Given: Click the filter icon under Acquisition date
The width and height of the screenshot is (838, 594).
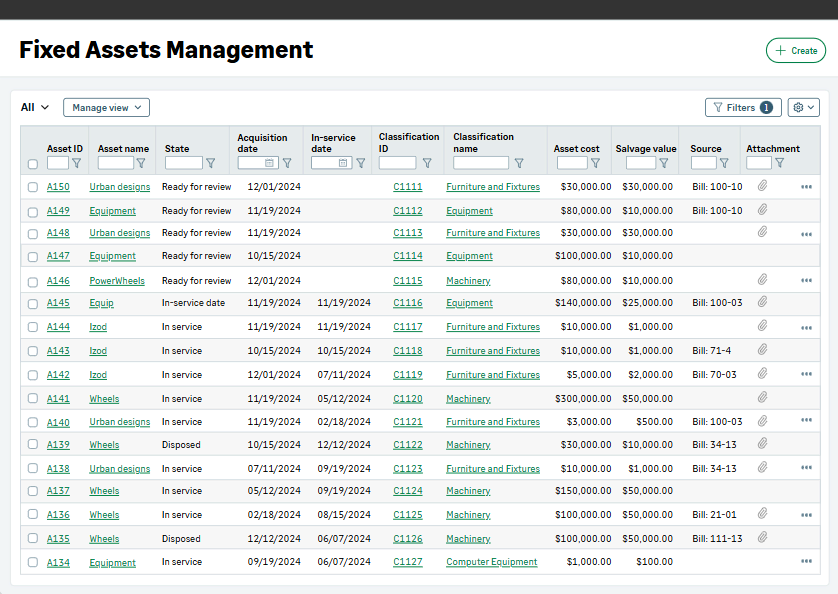Looking at the screenshot, I should (x=287, y=163).
